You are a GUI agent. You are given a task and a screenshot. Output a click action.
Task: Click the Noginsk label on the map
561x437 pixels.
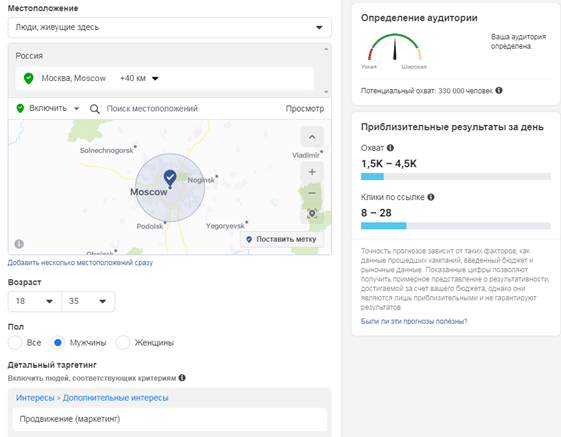coord(201,180)
